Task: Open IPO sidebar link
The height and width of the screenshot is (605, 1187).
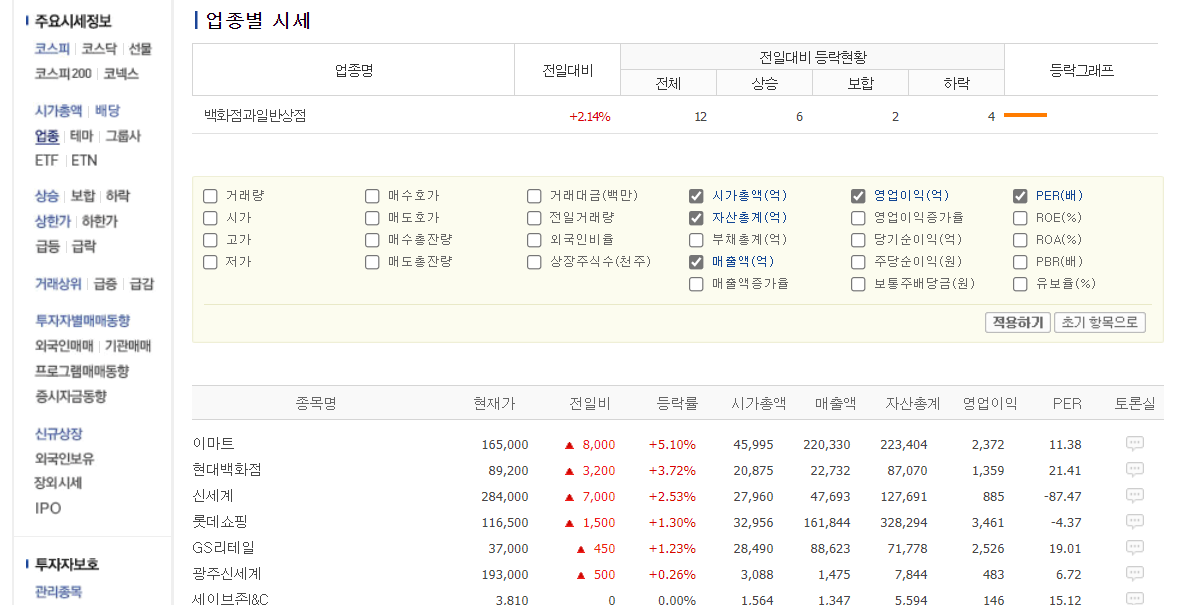Action: 48,508
